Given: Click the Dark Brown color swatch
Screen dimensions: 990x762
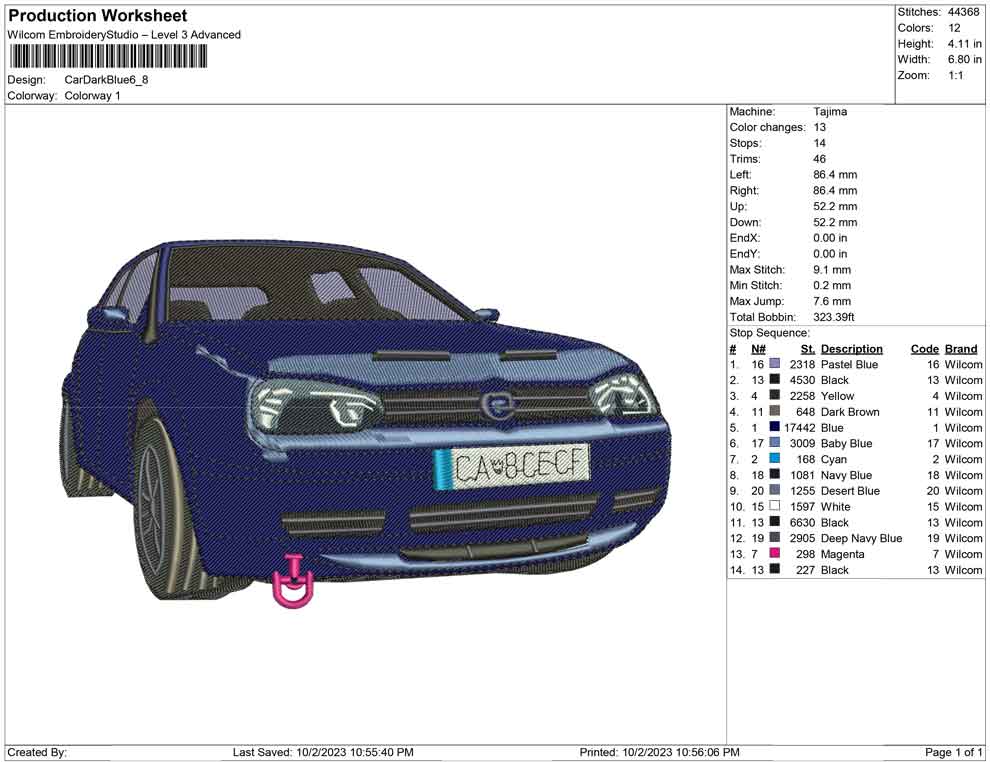Looking at the screenshot, I should (x=774, y=412).
